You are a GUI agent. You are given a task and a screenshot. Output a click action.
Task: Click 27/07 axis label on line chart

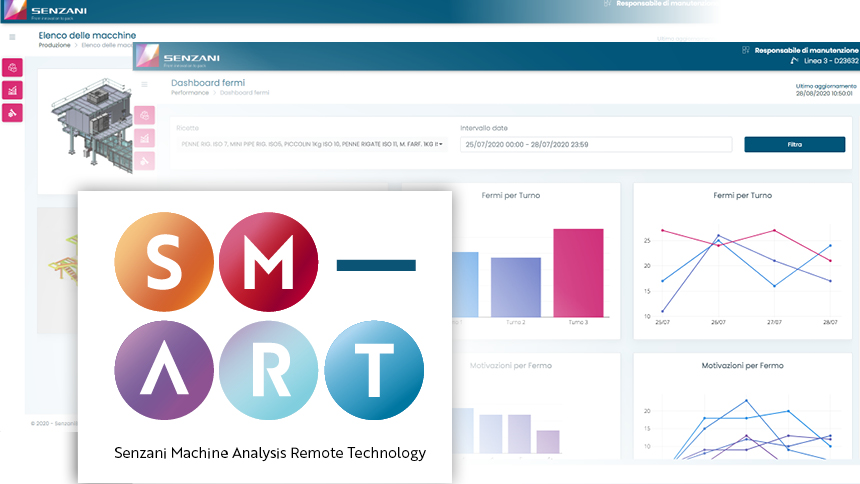click(x=774, y=323)
